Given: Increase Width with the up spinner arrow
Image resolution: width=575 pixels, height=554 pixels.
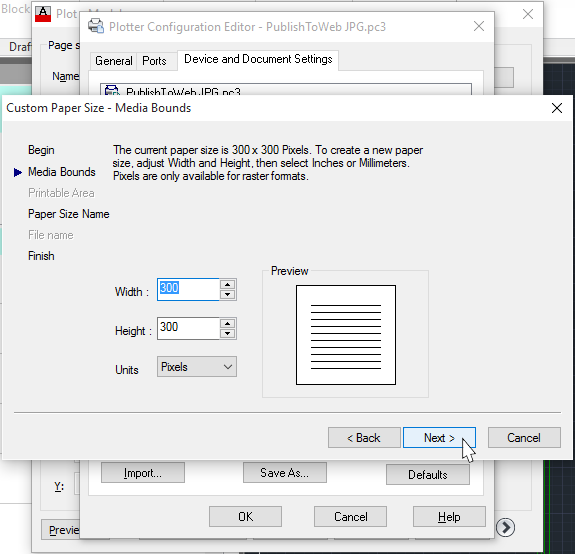Looking at the screenshot, I should point(228,285).
